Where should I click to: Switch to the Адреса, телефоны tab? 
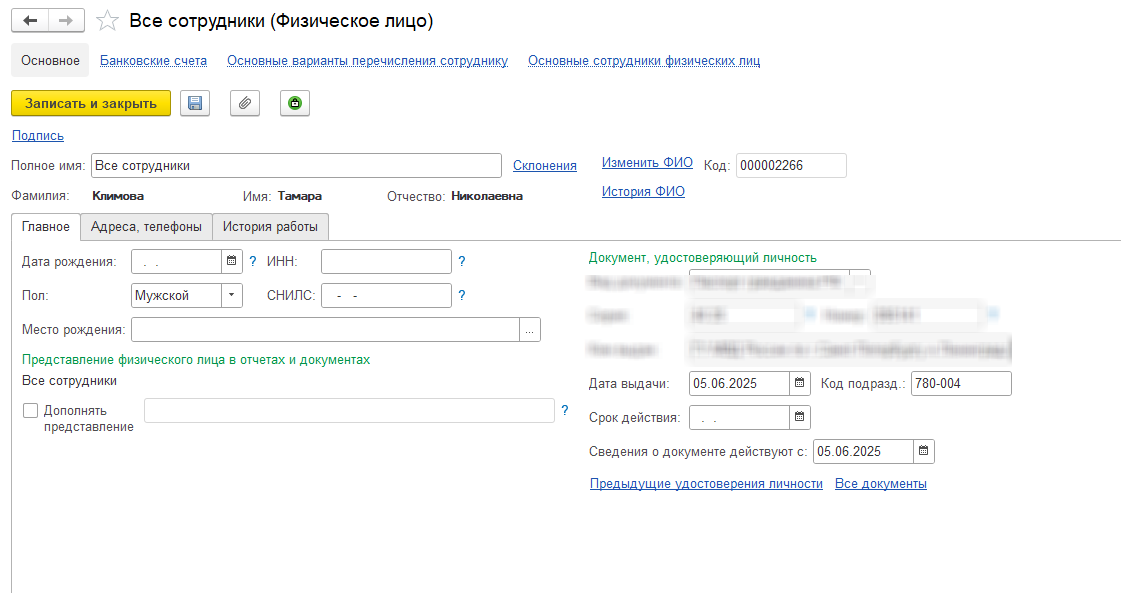click(146, 227)
